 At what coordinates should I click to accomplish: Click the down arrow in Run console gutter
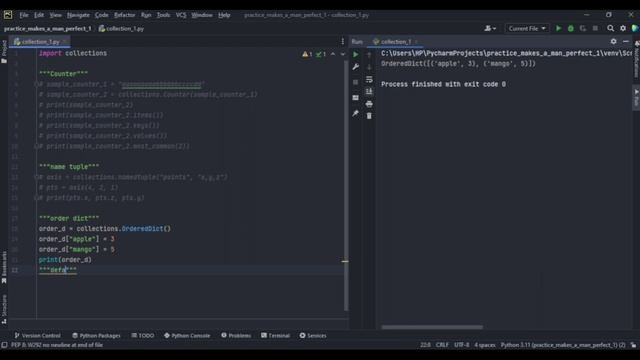point(369,67)
